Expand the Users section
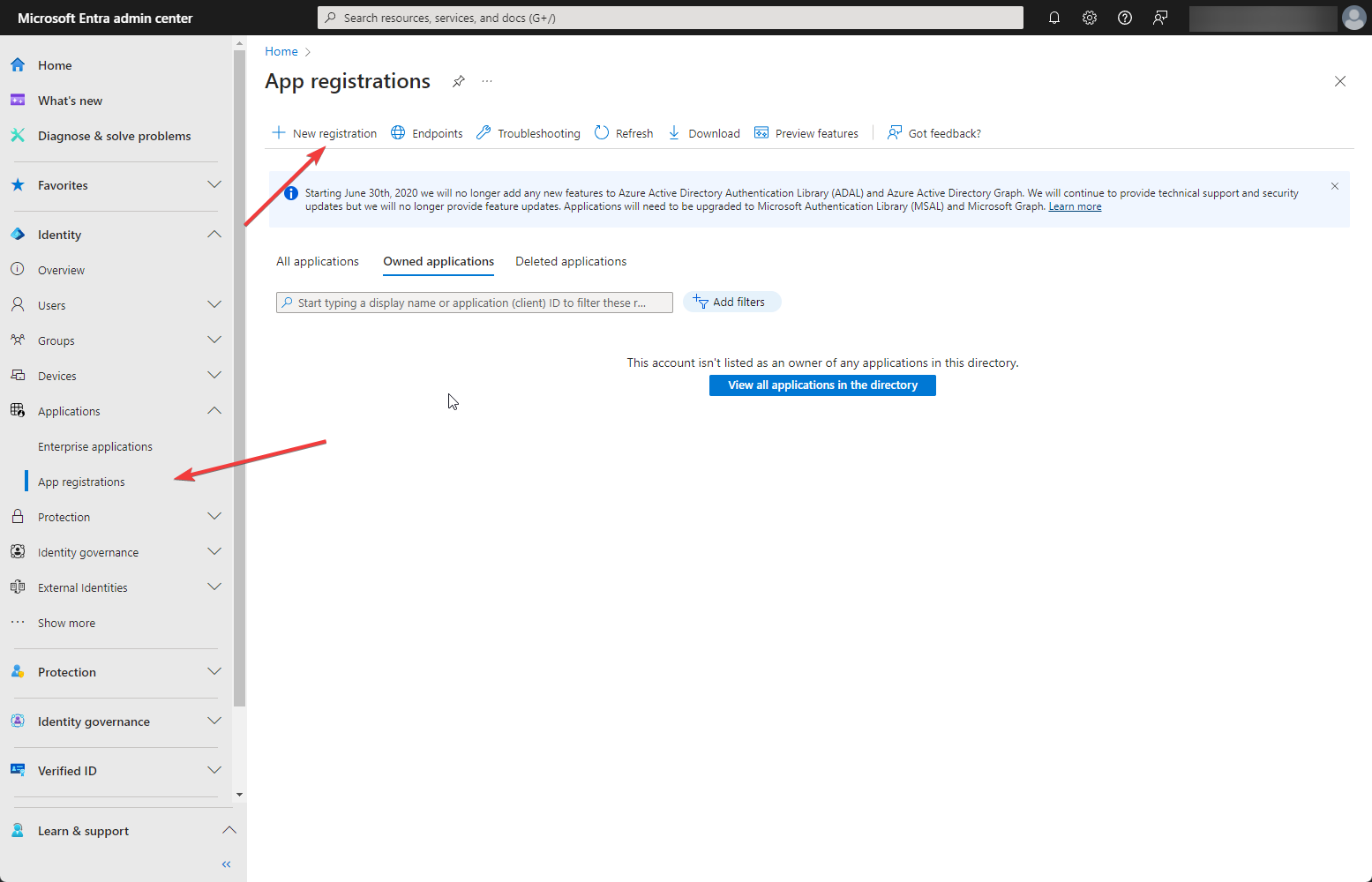This screenshot has height=882, width=1372. tap(214, 304)
